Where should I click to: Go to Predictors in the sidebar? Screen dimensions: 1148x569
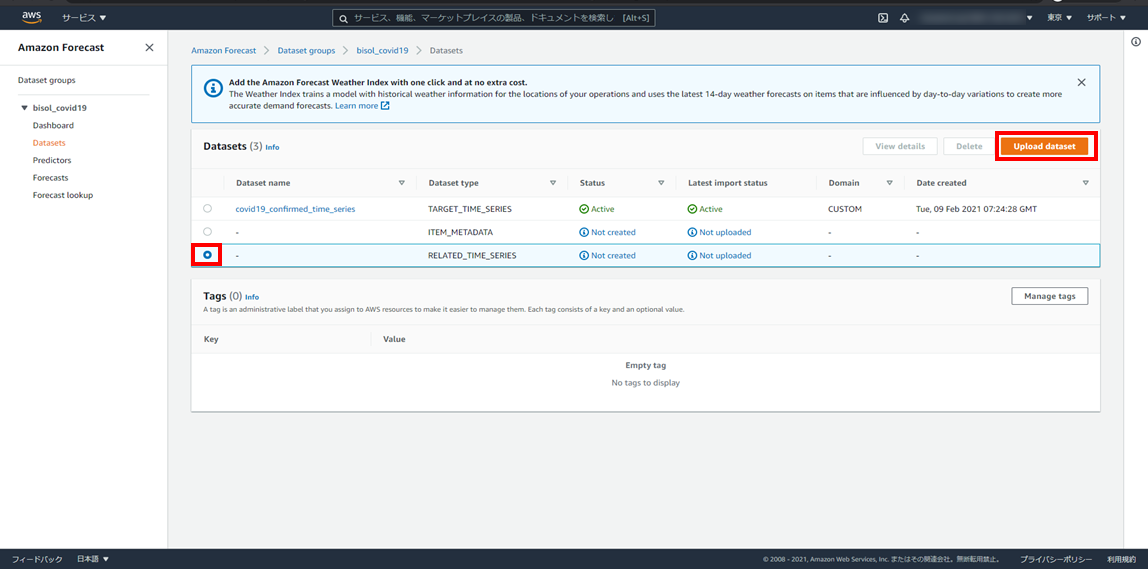pos(52,160)
